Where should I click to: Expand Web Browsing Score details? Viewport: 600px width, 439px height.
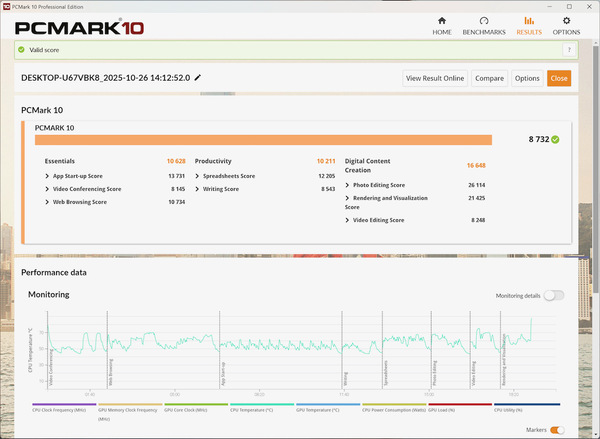[47, 202]
